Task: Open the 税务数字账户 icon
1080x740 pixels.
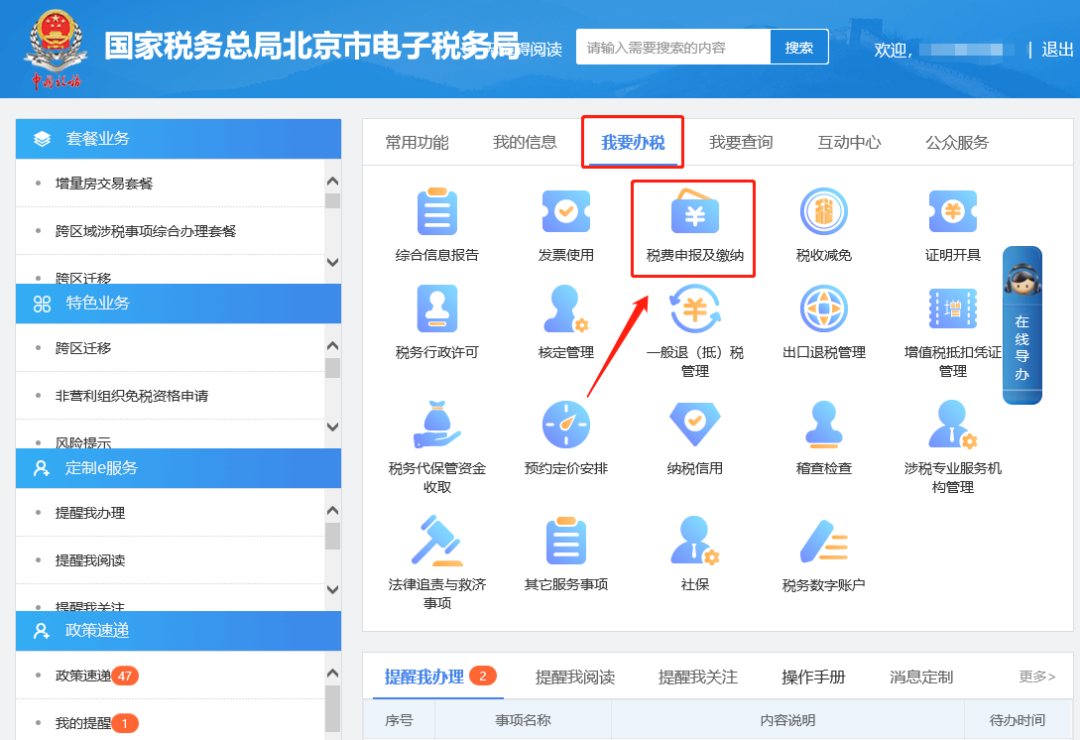Action: tap(824, 541)
